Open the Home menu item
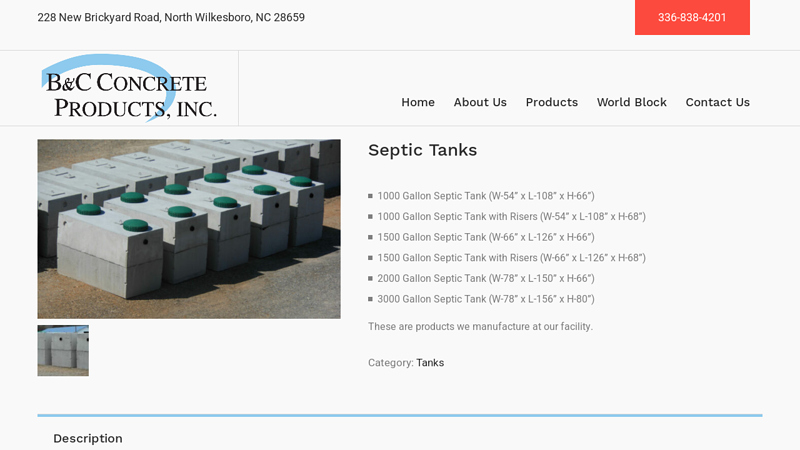Viewport: 800px width, 450px height. pyautogui.click(x=418, y=102)
